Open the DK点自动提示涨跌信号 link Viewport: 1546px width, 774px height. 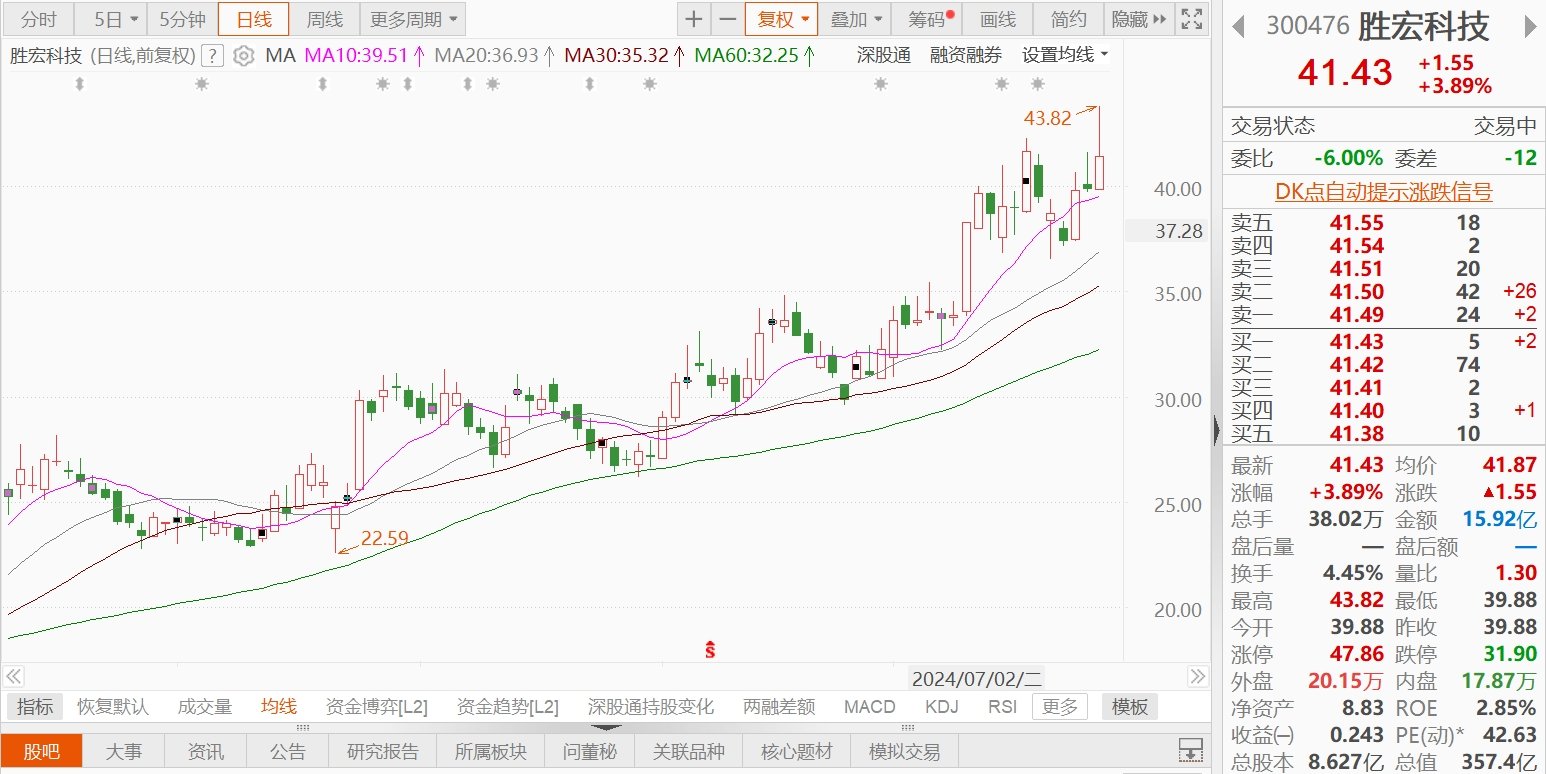pos(1383,192)
